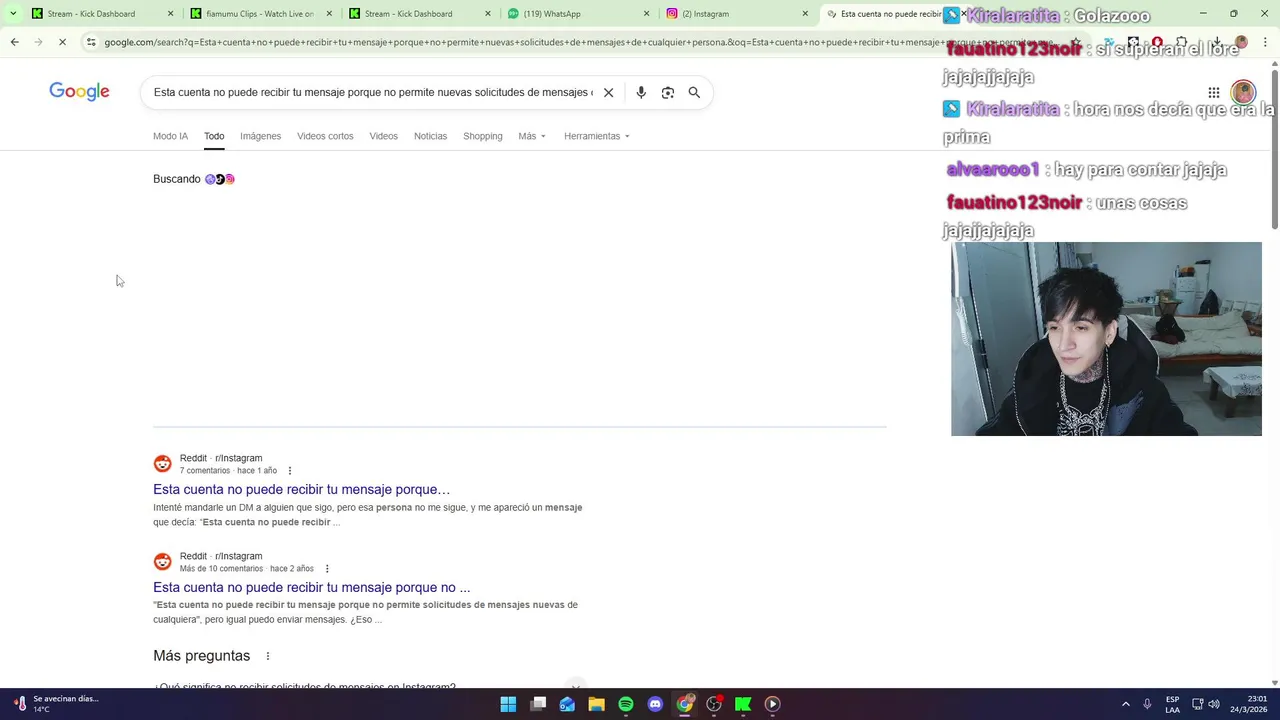Switch ESP LAA keyboard language
This screenshot has width=1280, height=720.
[1172, 704]
